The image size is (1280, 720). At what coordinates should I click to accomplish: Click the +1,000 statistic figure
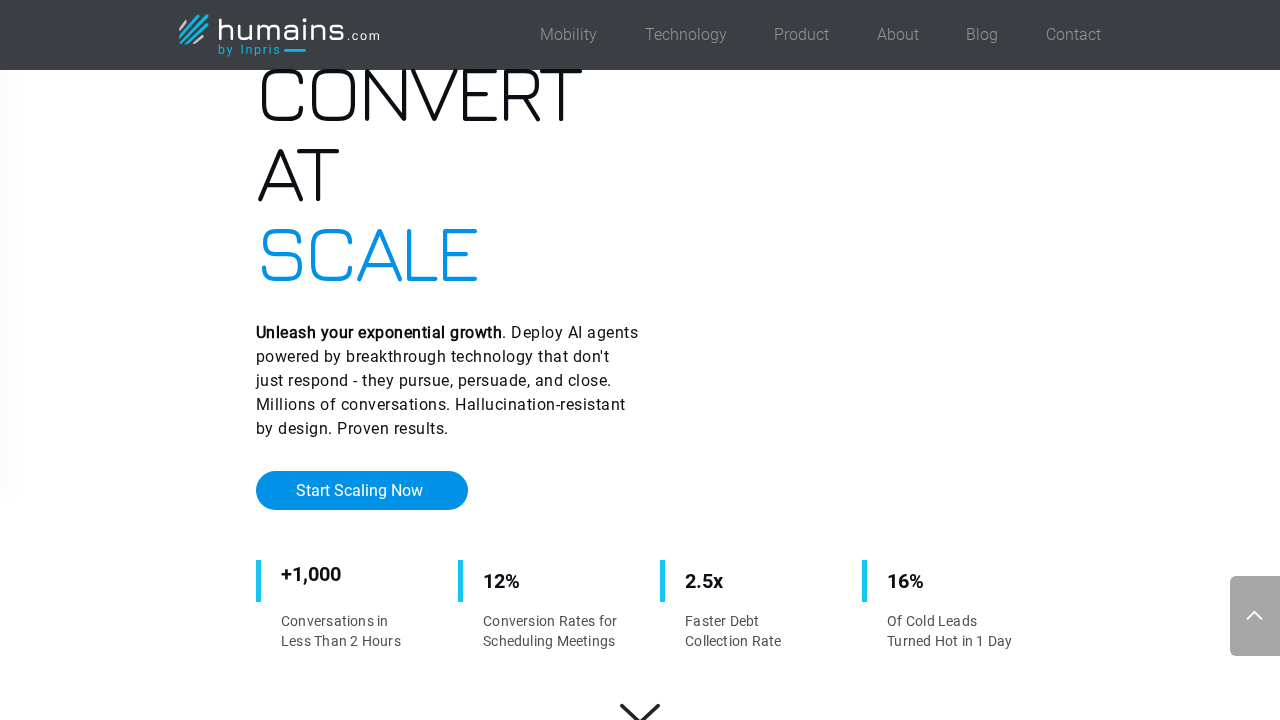tap(311, 574)
